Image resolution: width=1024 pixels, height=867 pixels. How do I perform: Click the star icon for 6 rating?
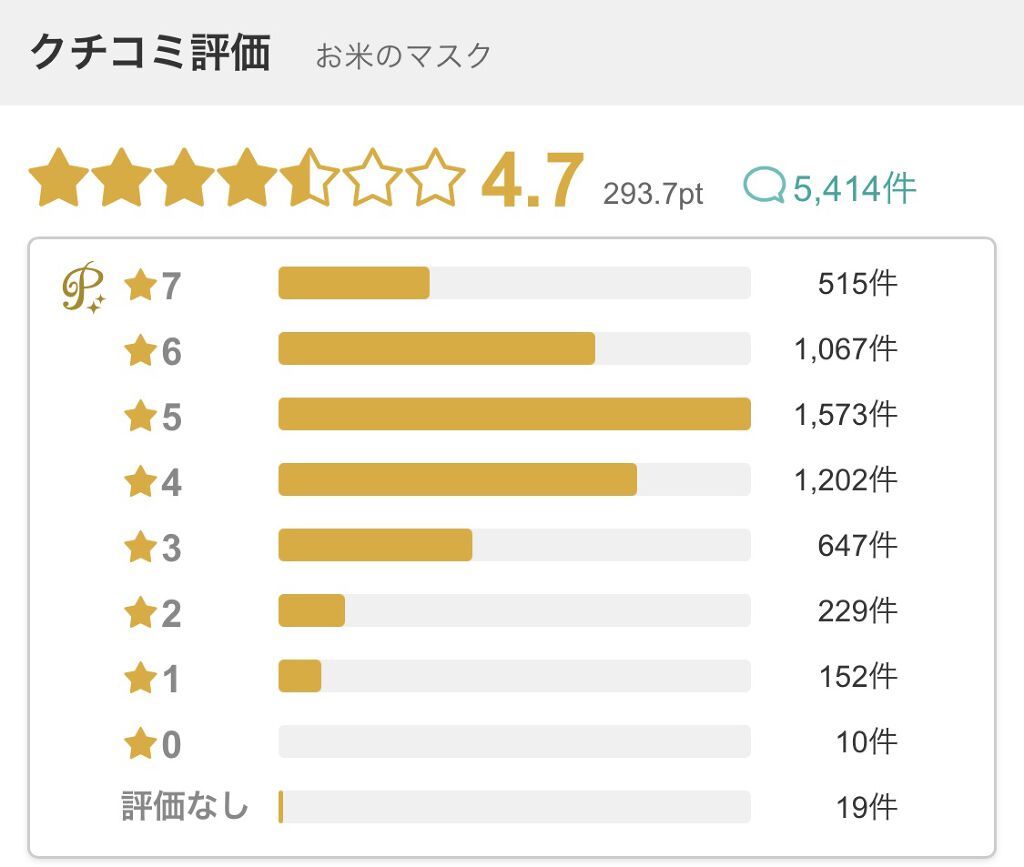point(140,351)
